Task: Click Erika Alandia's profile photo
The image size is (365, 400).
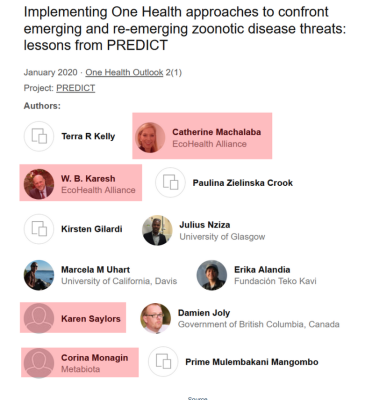Action: point(212,275)
